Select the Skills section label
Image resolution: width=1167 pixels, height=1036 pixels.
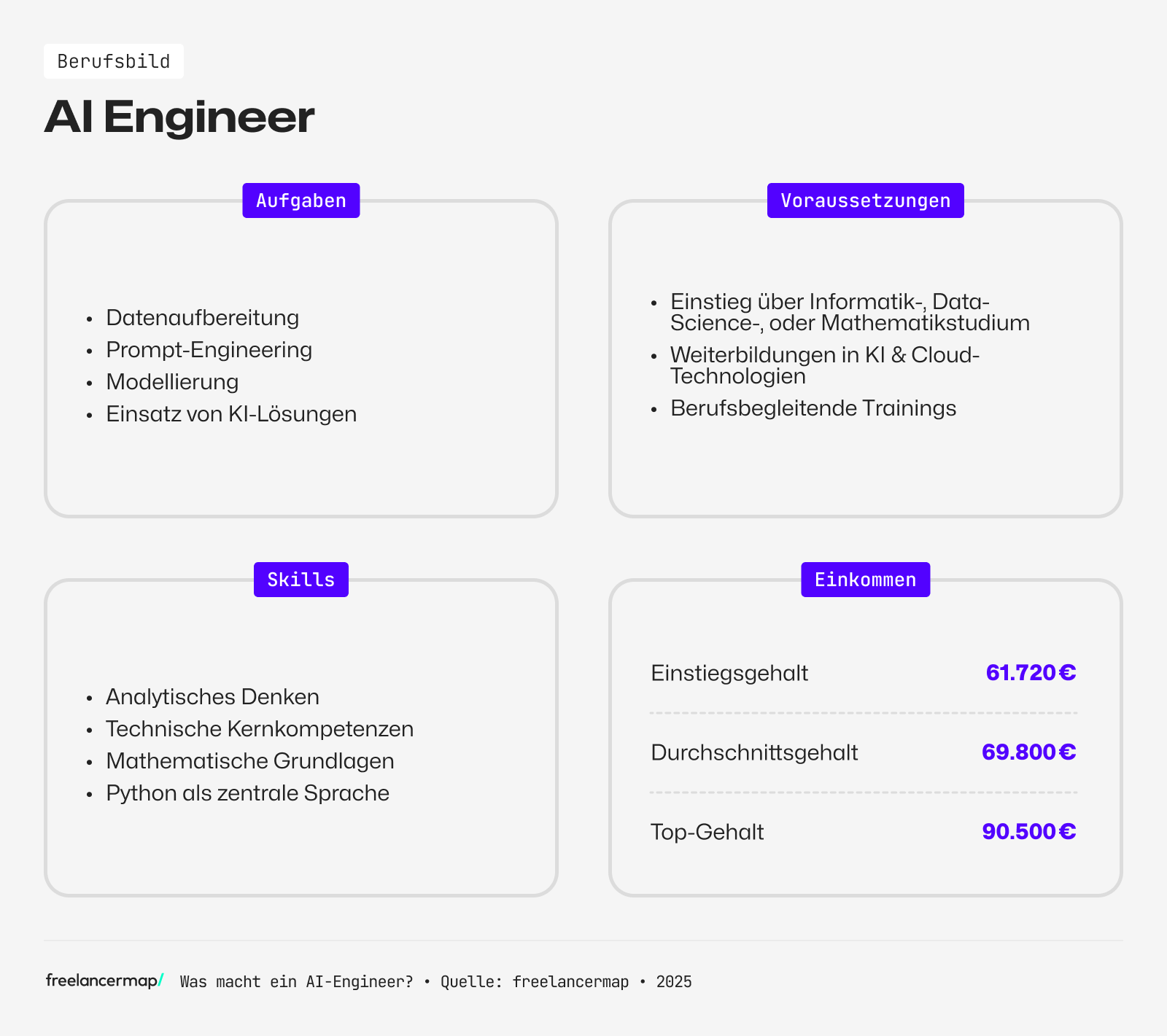click(x=301, y=580)
